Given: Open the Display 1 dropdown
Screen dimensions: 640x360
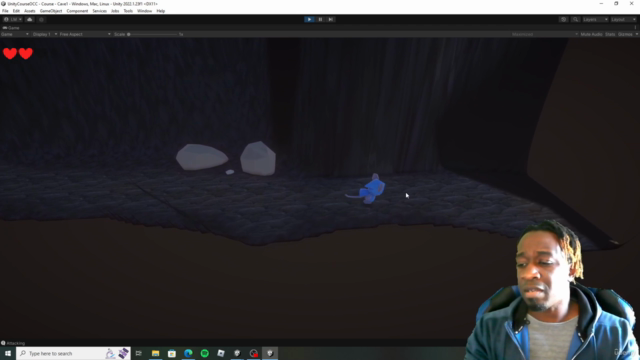Looking at the screenshot, I should click(x=44, y=34).
